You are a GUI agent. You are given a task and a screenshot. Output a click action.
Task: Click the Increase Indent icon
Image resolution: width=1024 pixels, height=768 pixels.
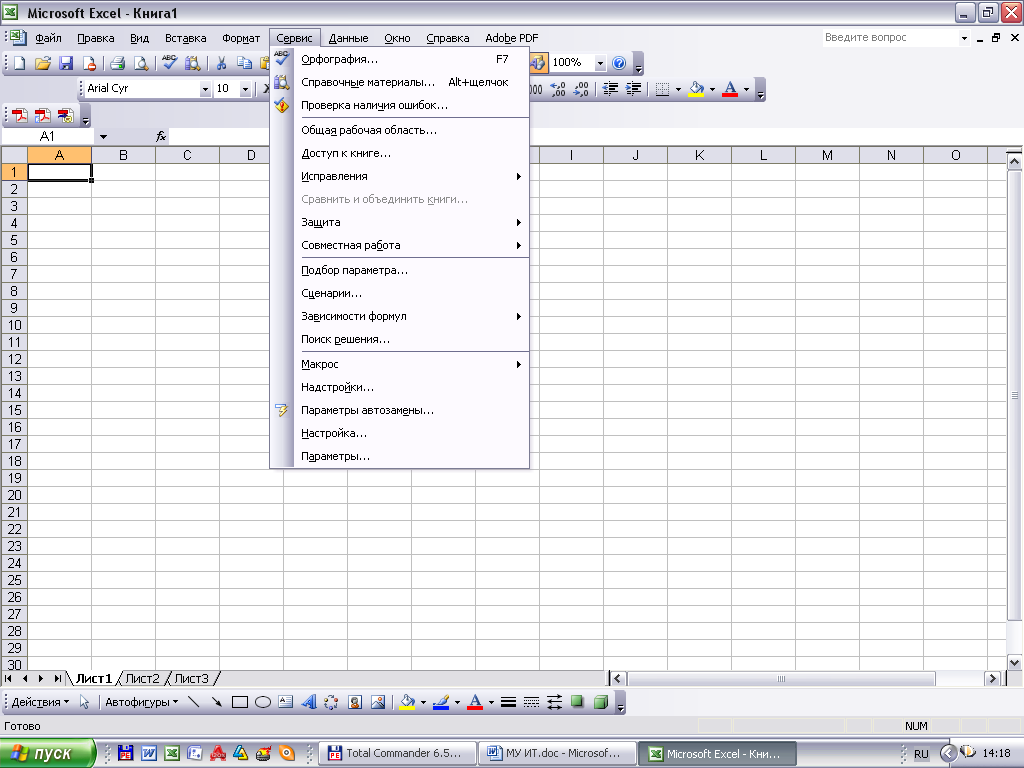[x=633, y=89]
